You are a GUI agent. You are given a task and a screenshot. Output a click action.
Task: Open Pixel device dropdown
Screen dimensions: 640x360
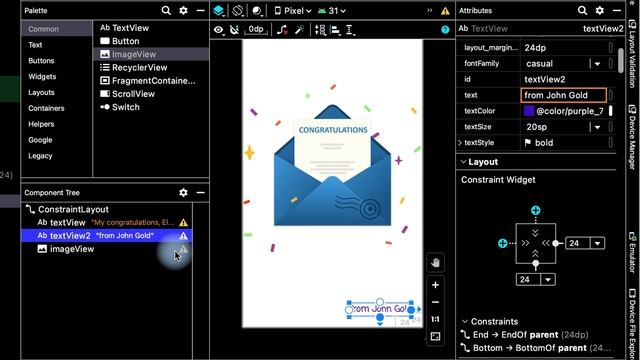click(293, 11)
